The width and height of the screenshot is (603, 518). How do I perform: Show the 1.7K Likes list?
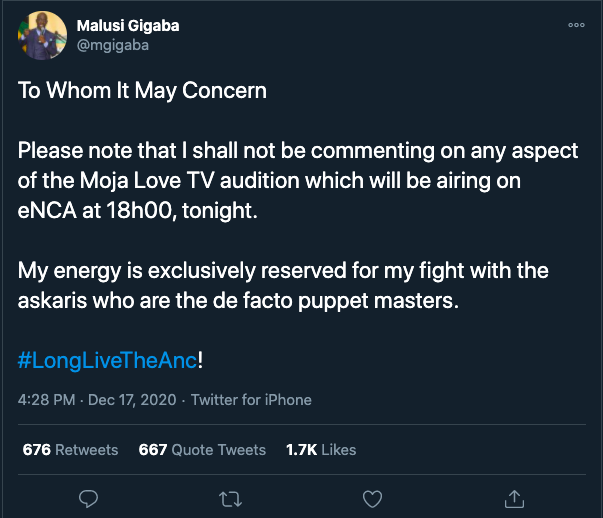point(321,450)
